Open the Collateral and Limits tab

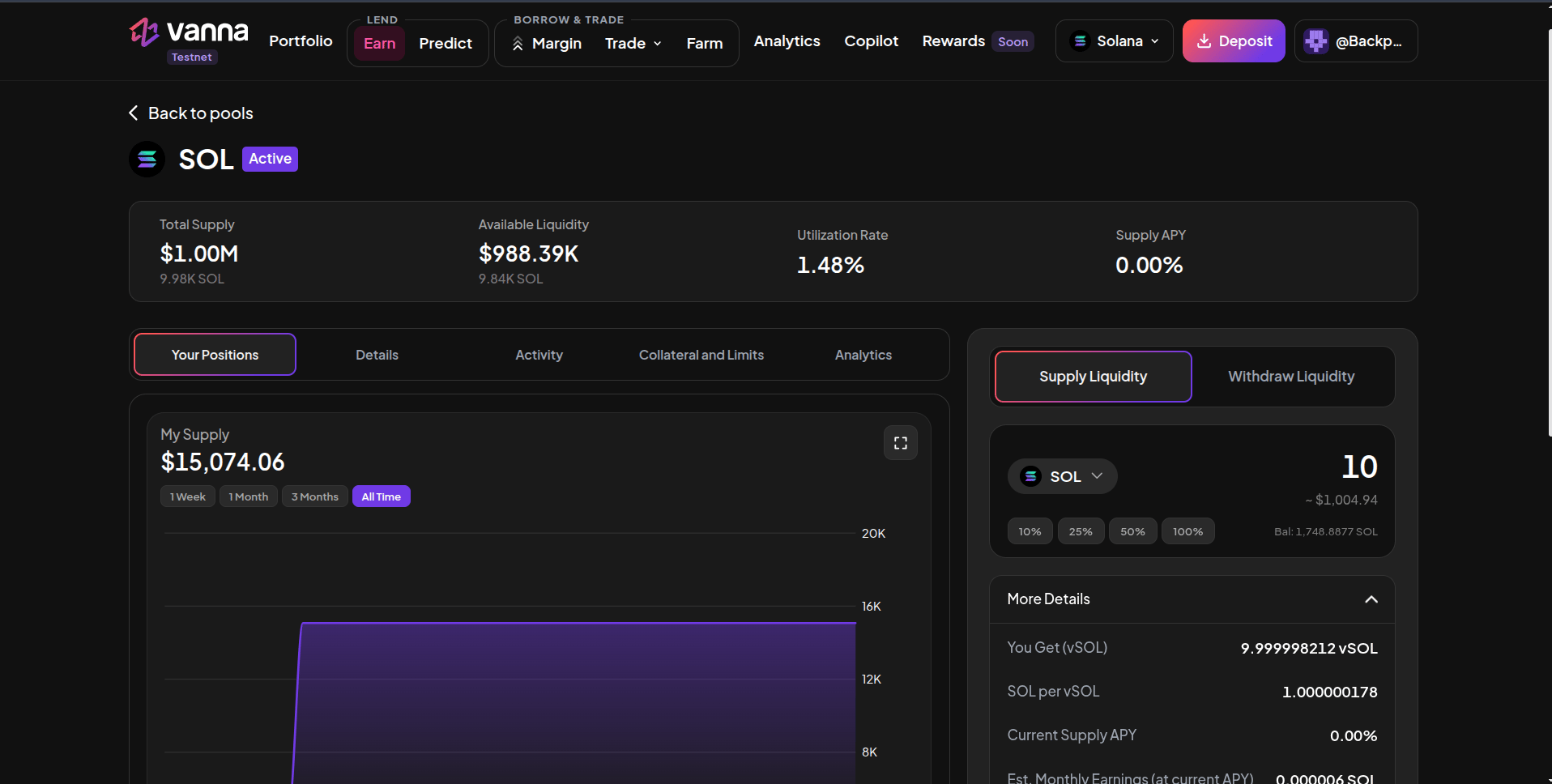coord(701,355)
